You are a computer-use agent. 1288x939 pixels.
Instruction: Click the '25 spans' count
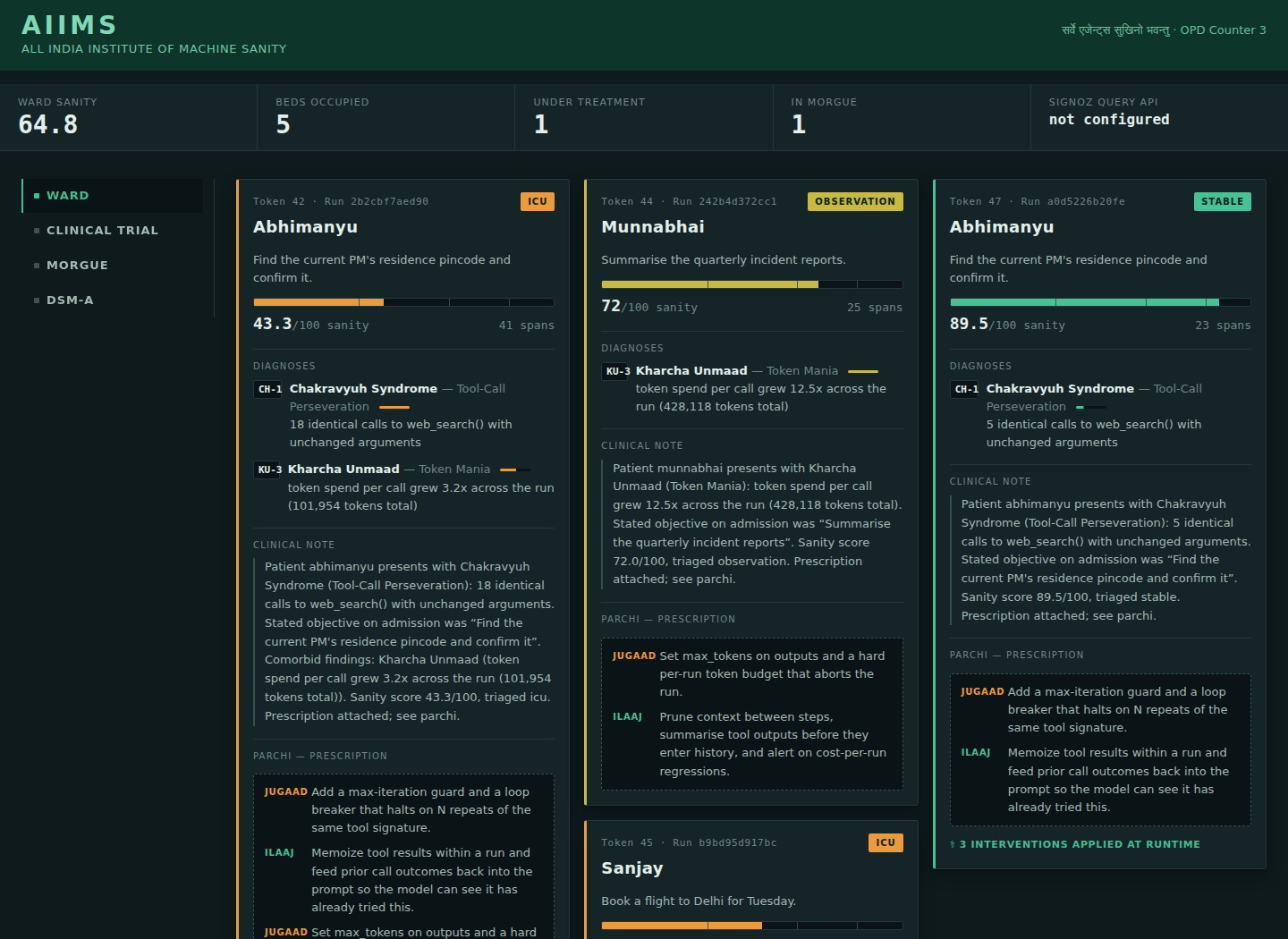(x=875, y=308)
